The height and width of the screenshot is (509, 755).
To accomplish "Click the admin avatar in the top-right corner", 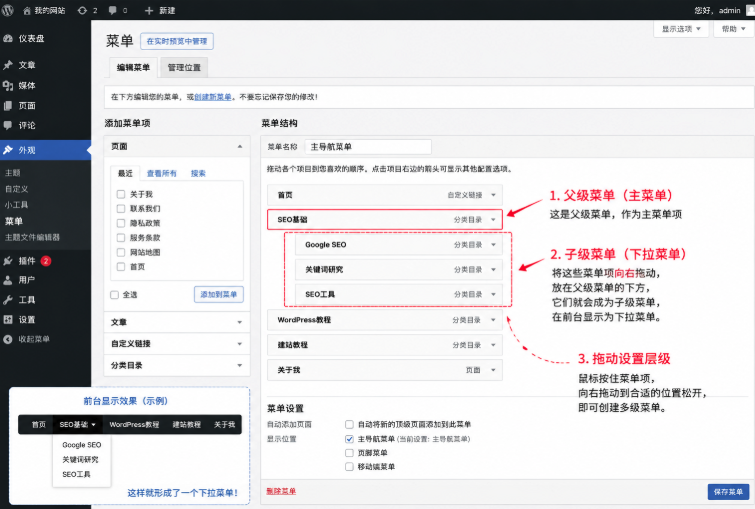I will pyautogui.click(x=750, y=11).
